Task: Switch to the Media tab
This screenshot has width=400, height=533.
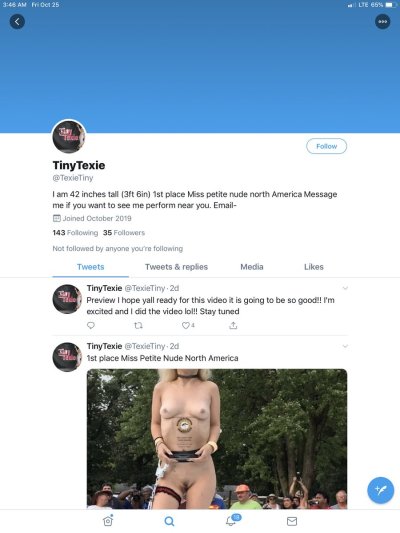Action: pyautogui.click(x=252, y=267)
